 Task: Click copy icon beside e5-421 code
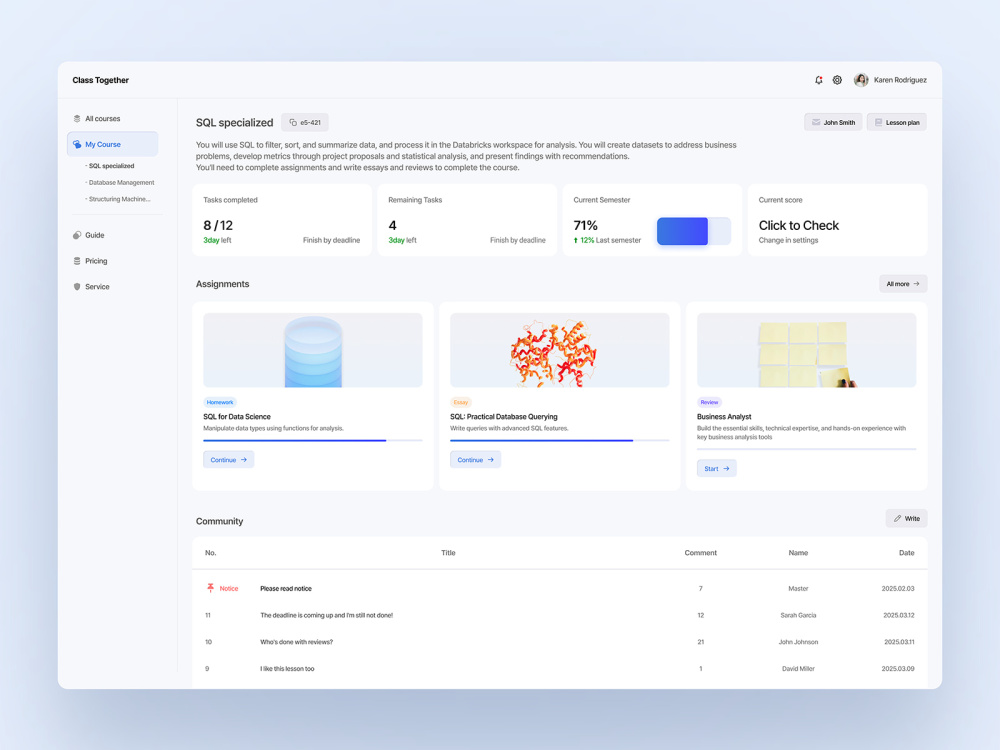coord(293,122)
